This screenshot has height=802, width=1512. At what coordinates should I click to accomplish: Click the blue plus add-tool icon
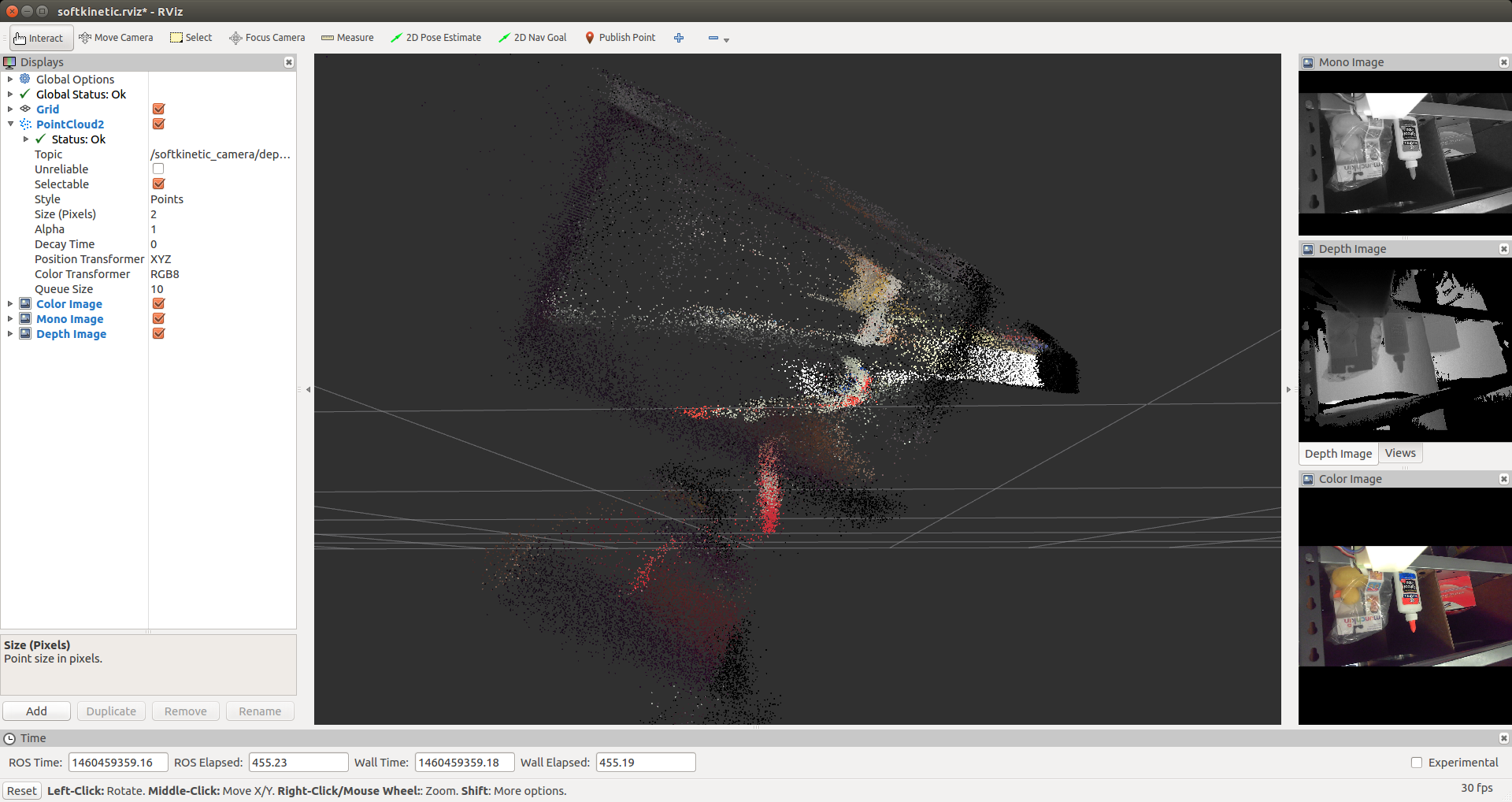(x=679, y=38)
